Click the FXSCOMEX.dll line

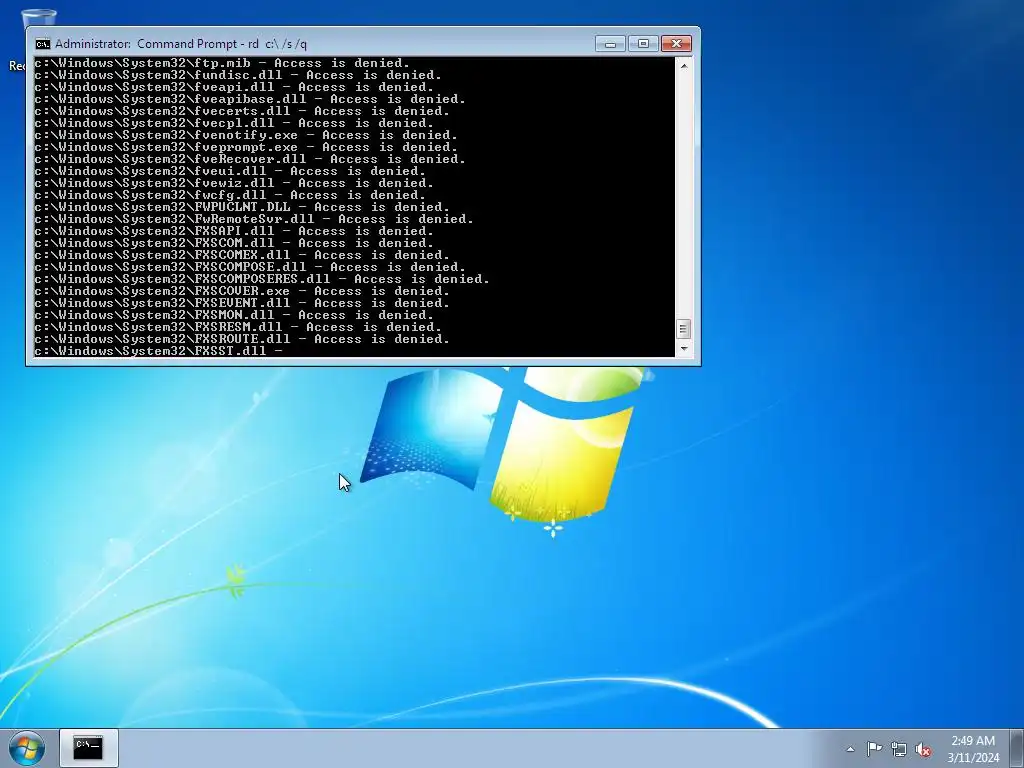click(x=242, y=255)
